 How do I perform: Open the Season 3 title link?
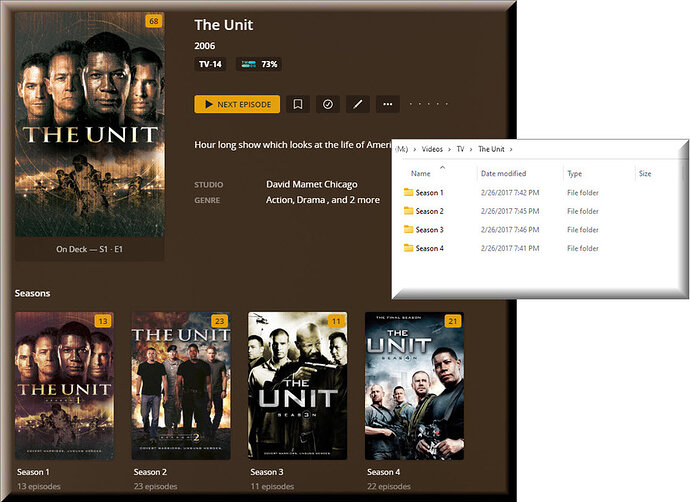[x=267, y=472]
